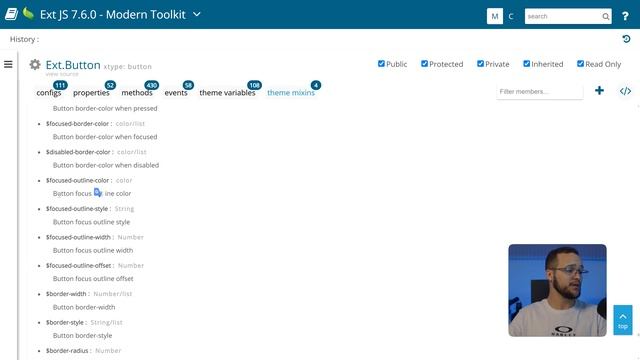The height and width of the screenshot is (360, 640).
Task: Click the Filter members input
Action: [540, 91]
